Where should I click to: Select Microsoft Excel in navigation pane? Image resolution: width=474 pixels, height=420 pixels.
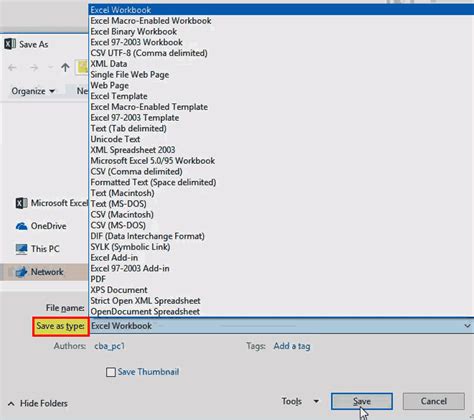point(52,203)
